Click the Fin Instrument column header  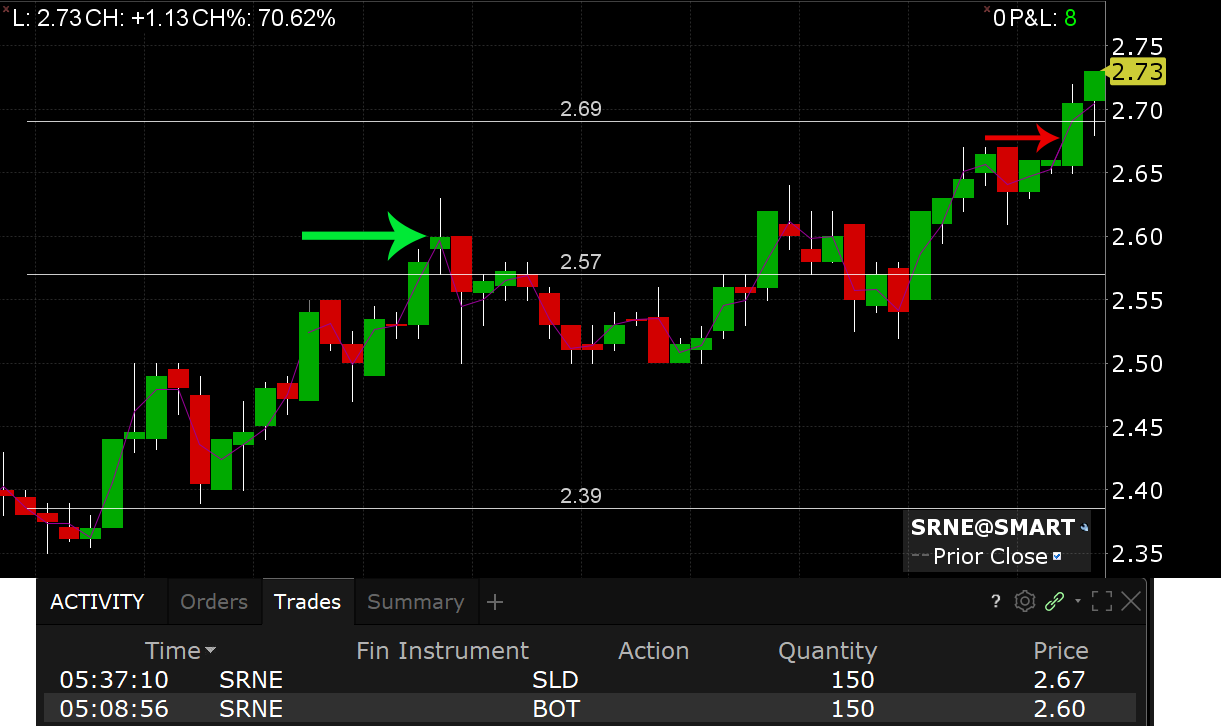[x=442, y=651]
